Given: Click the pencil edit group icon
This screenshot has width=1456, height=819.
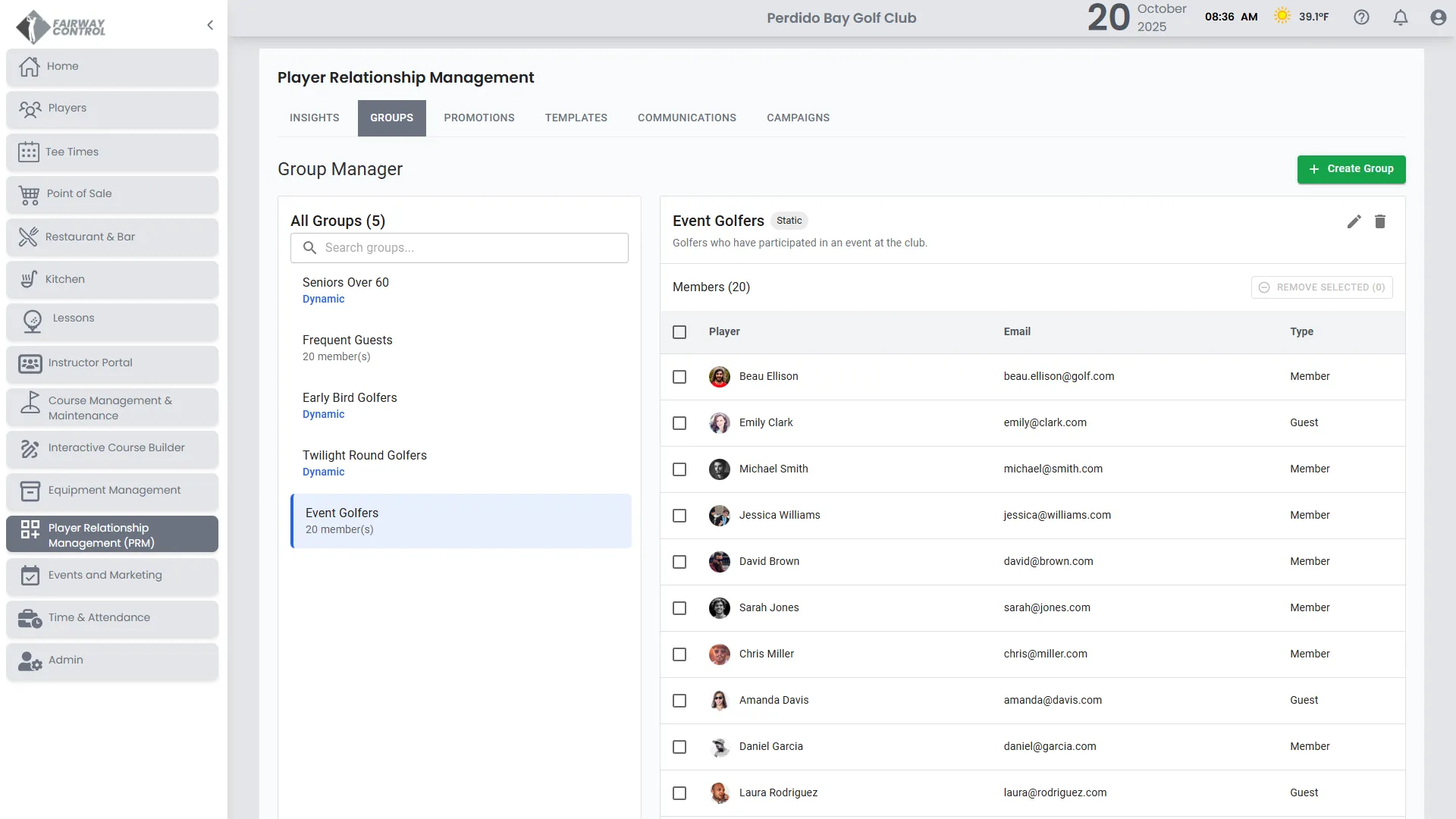Looking at the screenshot, I should pyautogui.click(x=1354, y=221).
